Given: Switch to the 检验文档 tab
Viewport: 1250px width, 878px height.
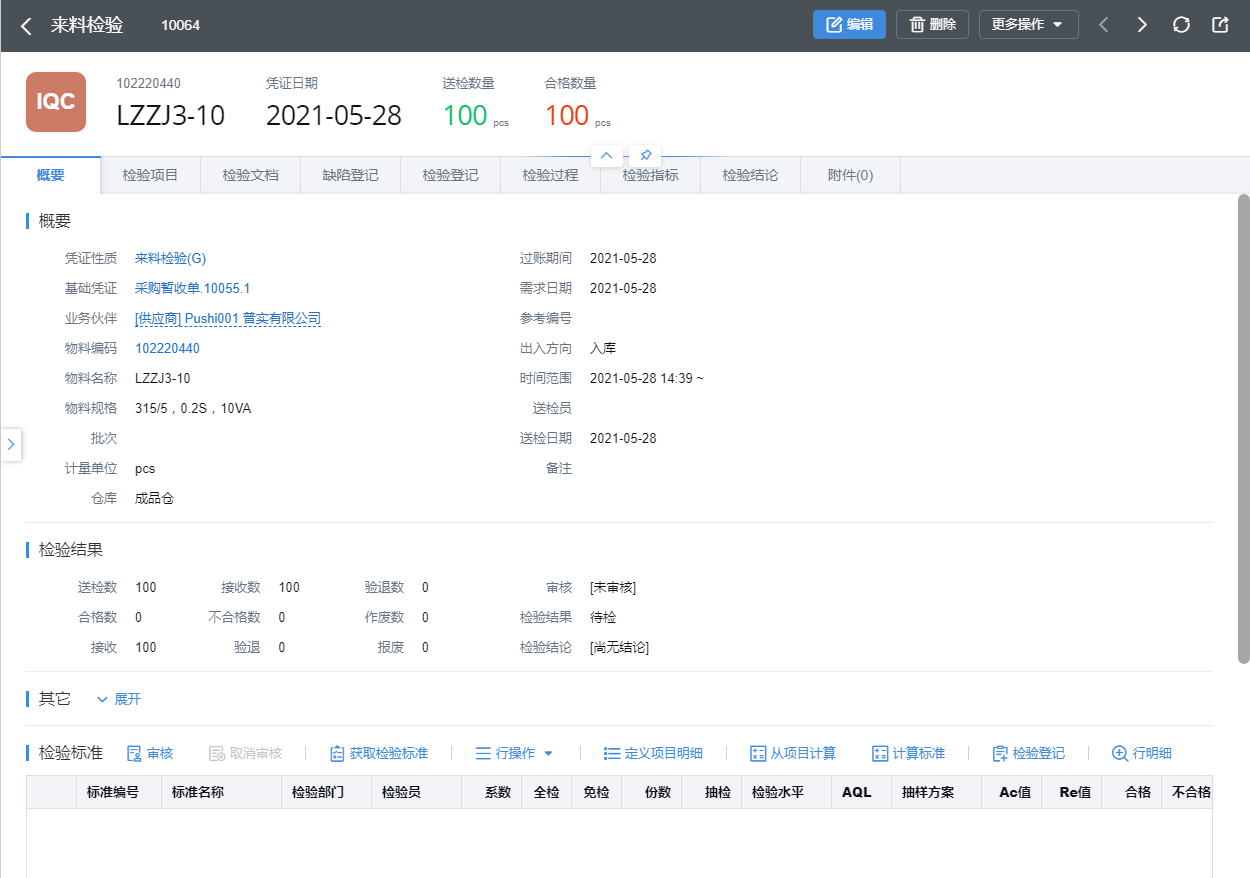Looking at the screenshot, I should [251, 175].
